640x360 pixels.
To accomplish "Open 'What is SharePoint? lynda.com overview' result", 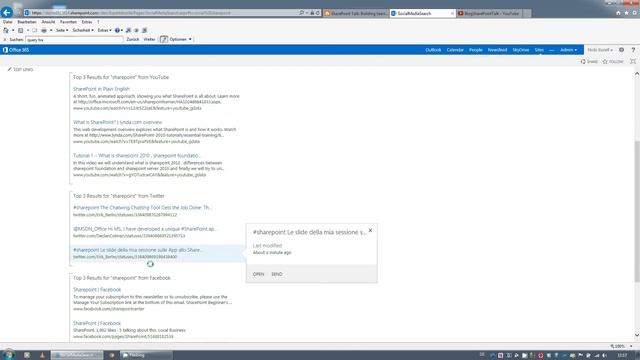I will (x=118, y=122).
